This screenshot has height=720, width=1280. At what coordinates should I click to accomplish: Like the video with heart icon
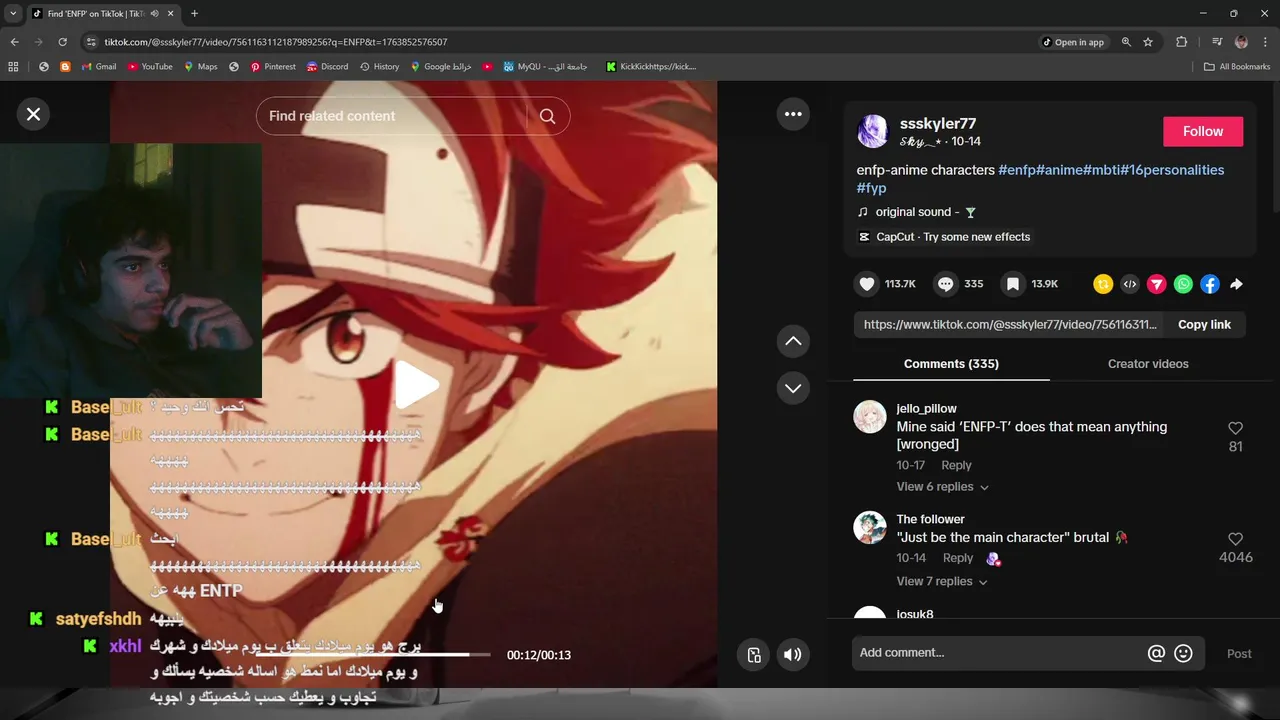point(867,284)
